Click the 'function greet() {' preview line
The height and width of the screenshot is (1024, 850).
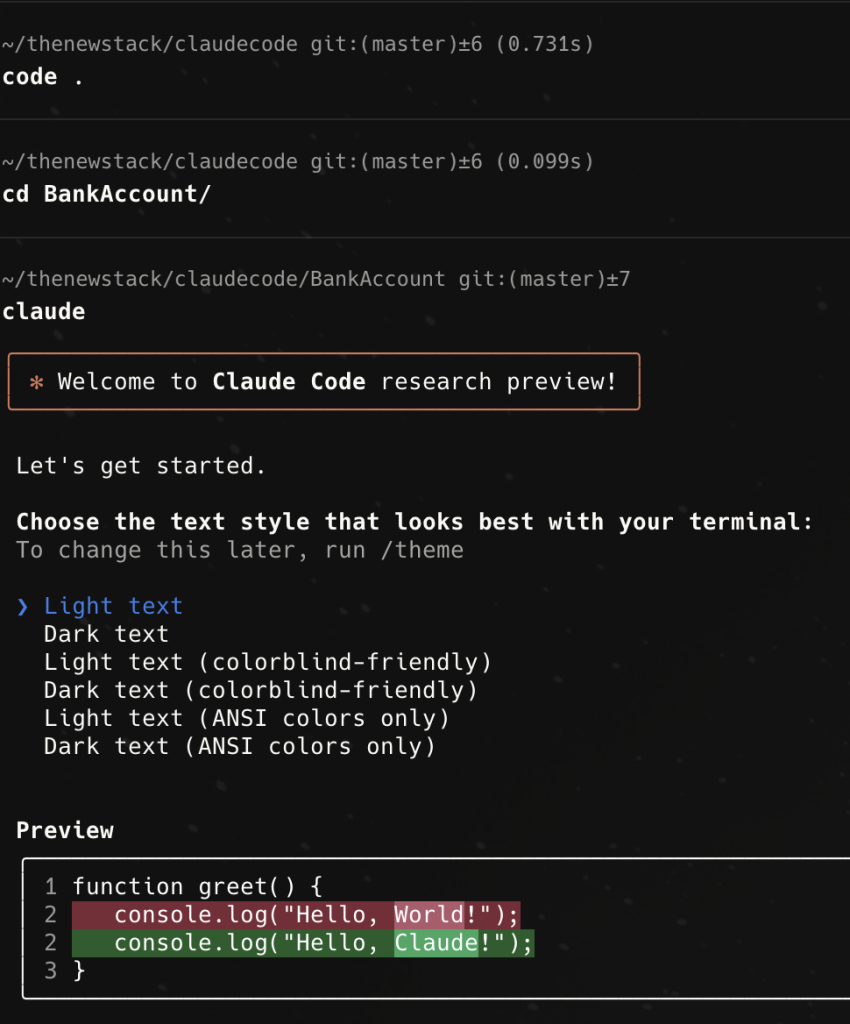point(197,887)
